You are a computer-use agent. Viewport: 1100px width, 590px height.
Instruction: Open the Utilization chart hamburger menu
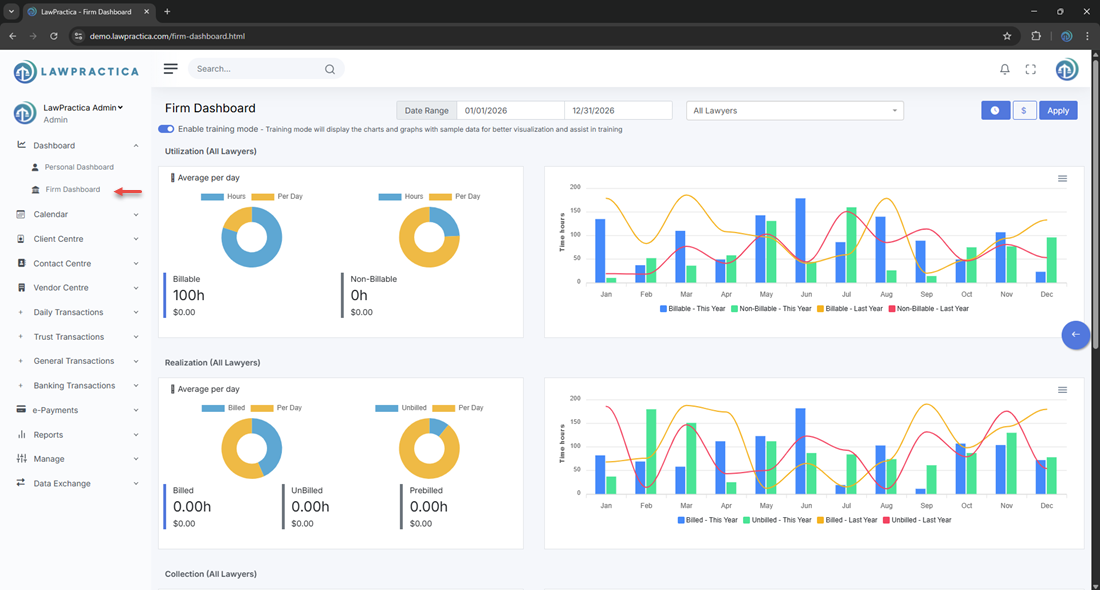1062,178
